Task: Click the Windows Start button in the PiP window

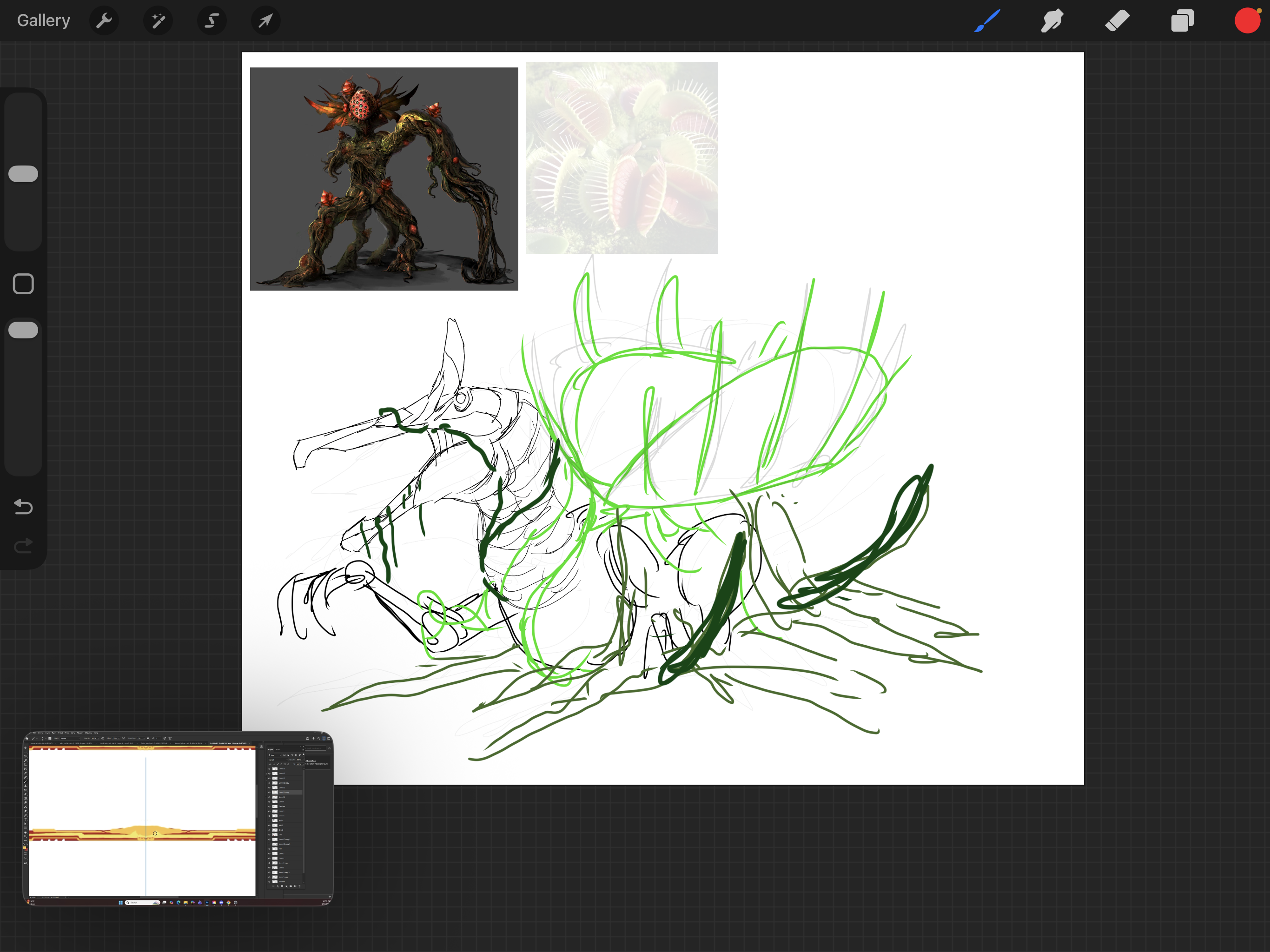Action: click(120, 903)
